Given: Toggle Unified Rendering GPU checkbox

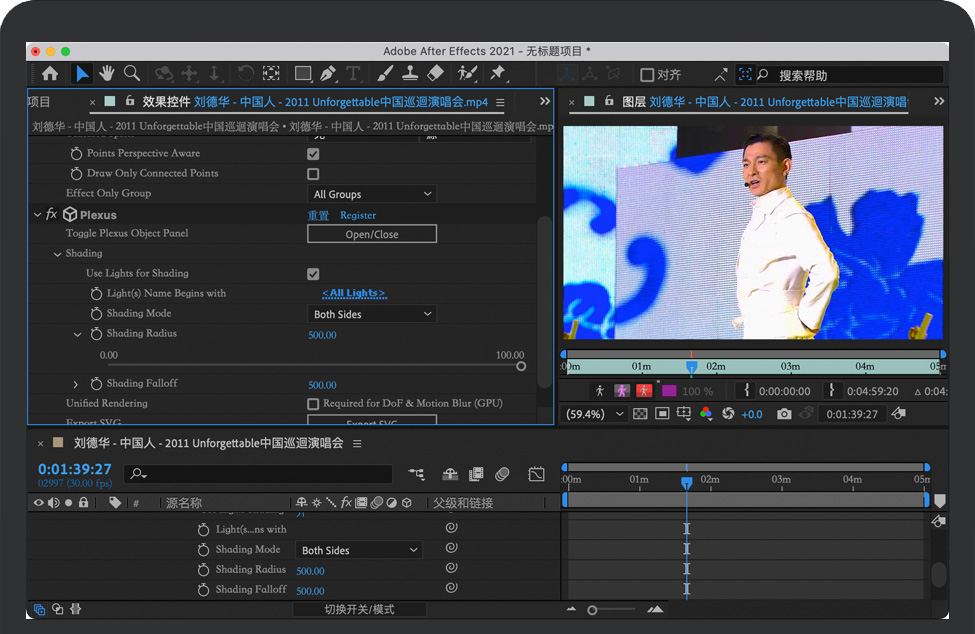Looking at the screenshot, I should [313, 404].
